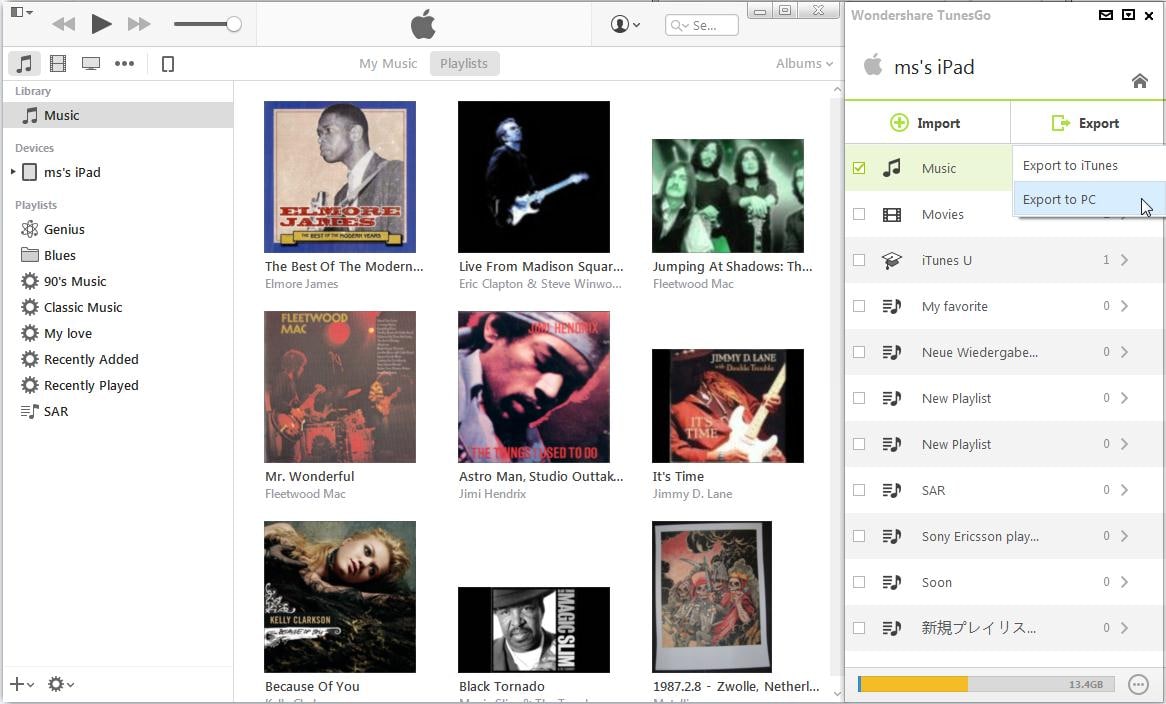
Task: Skip to next track in iTunes
Action: [139, 24]
